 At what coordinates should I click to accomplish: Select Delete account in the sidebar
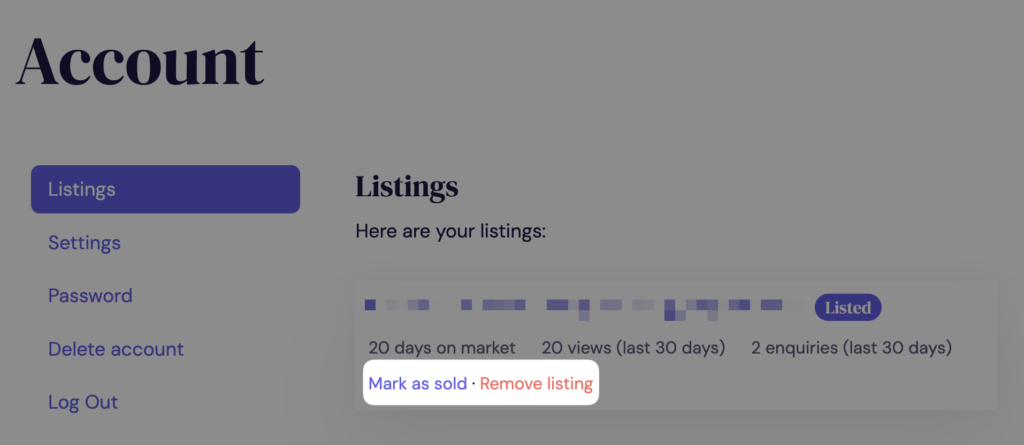116,349
